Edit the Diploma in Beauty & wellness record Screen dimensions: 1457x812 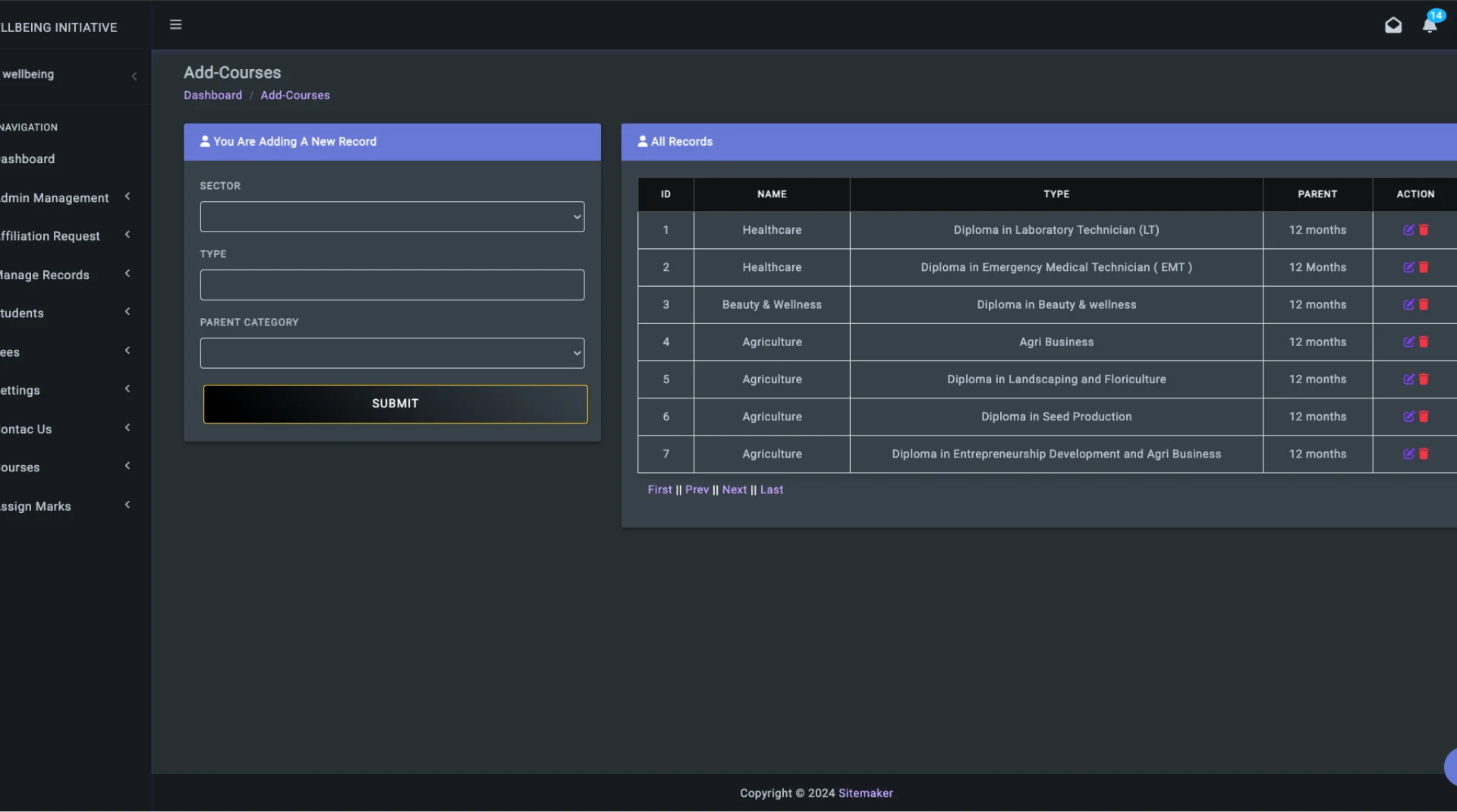pos(1408,304)
